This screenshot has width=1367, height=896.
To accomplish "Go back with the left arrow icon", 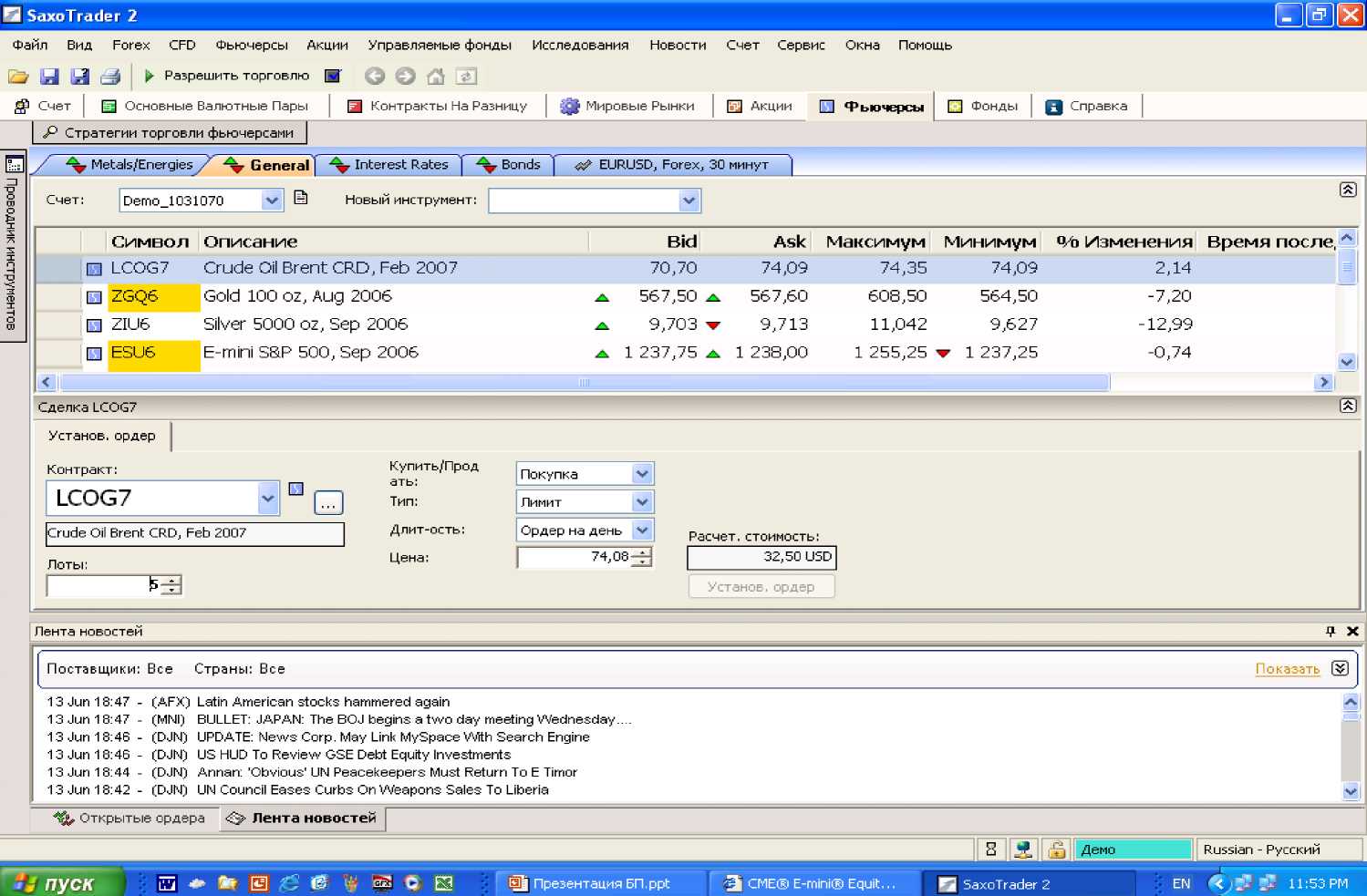I will 374,77.
